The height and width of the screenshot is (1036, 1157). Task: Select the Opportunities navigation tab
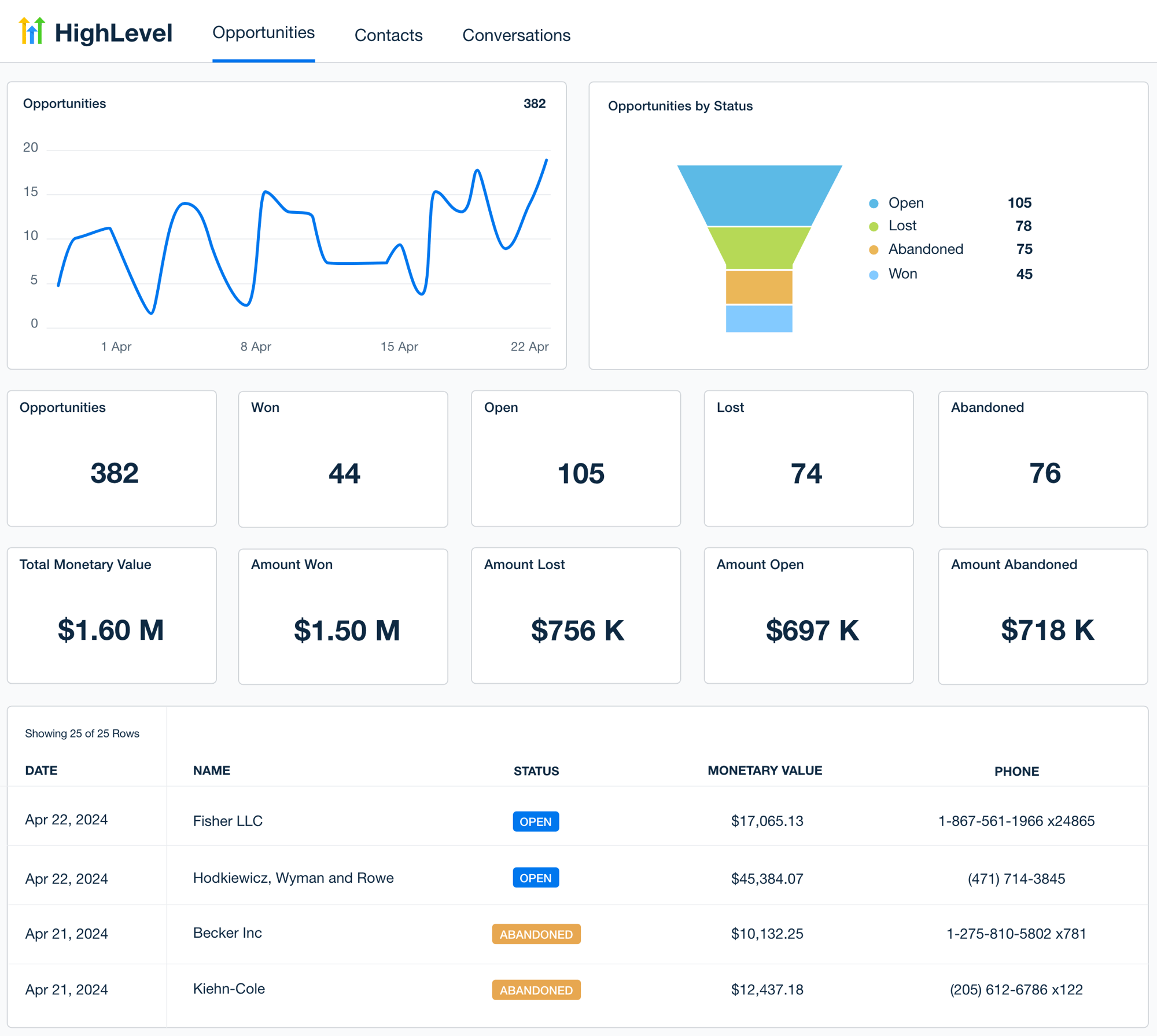(x=263, y=33)
